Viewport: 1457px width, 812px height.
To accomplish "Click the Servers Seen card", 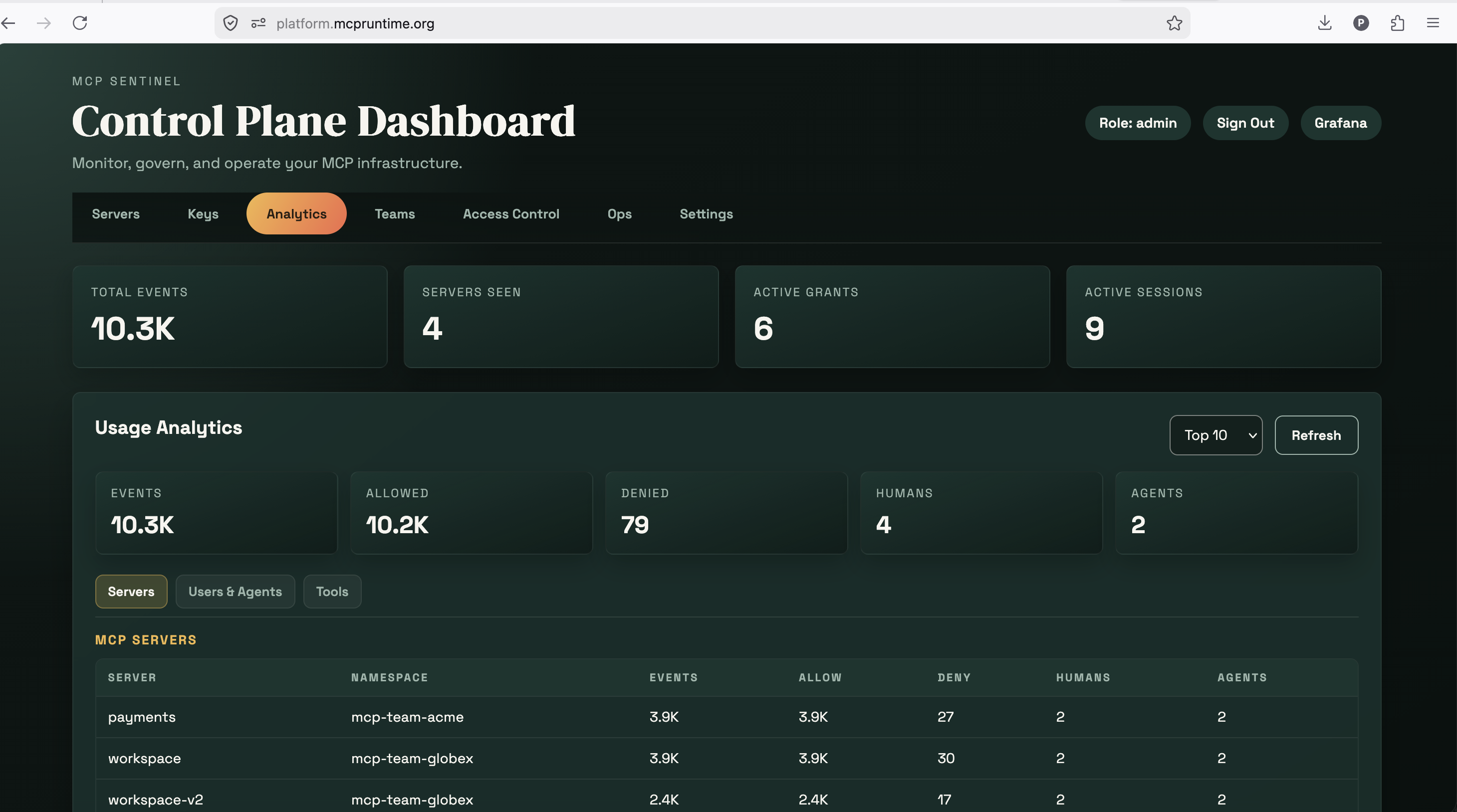I will coord(561,317).
